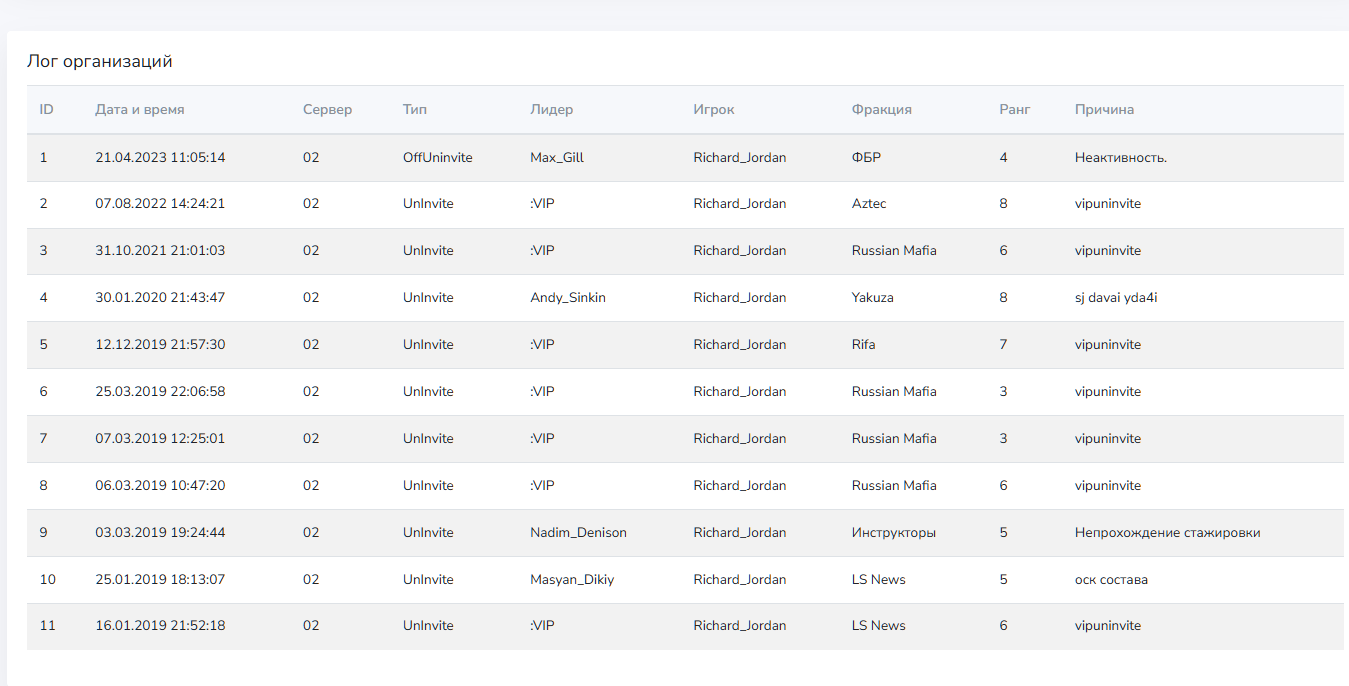Click the "ID" column header

46,110
